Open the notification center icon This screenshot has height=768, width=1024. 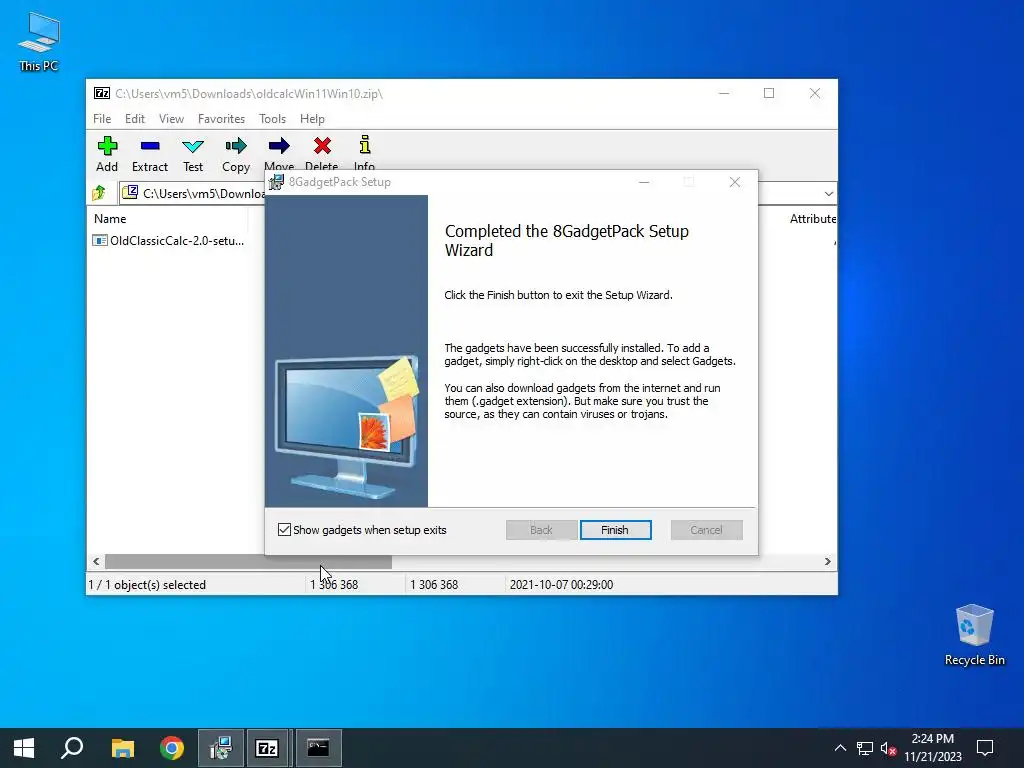(985, 748)
